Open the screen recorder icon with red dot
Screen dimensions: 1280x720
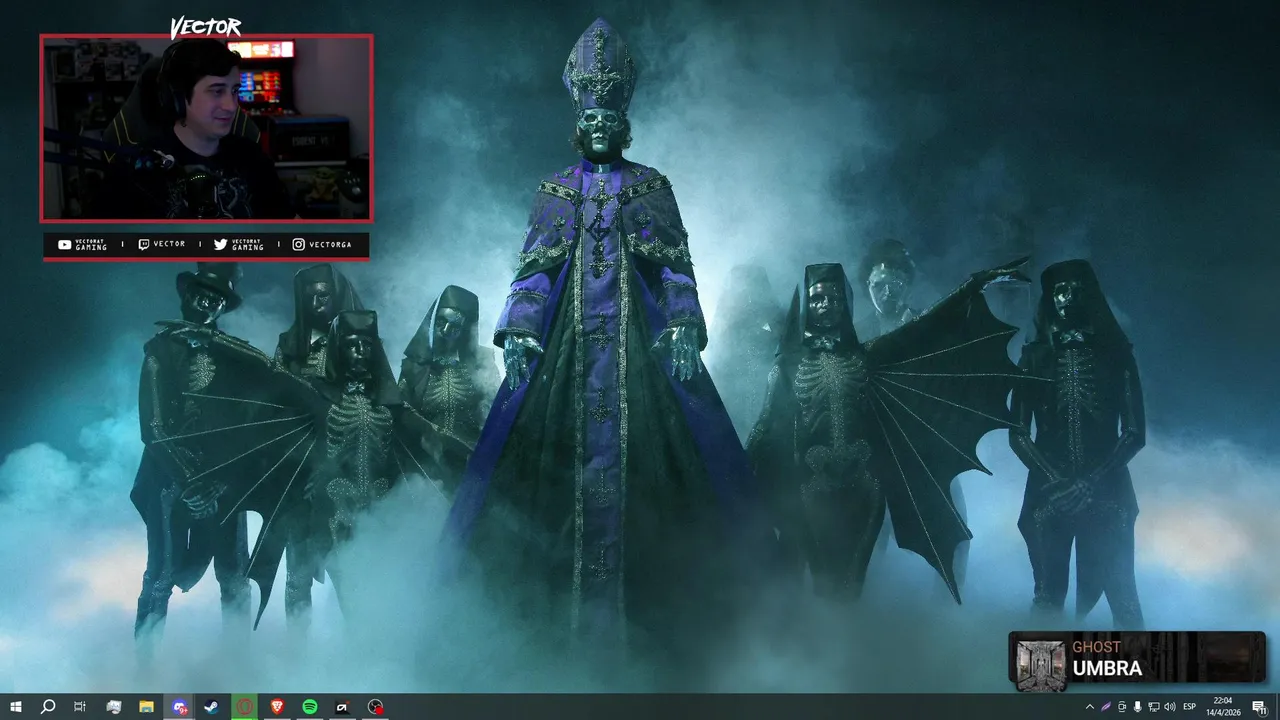point(375,707)
